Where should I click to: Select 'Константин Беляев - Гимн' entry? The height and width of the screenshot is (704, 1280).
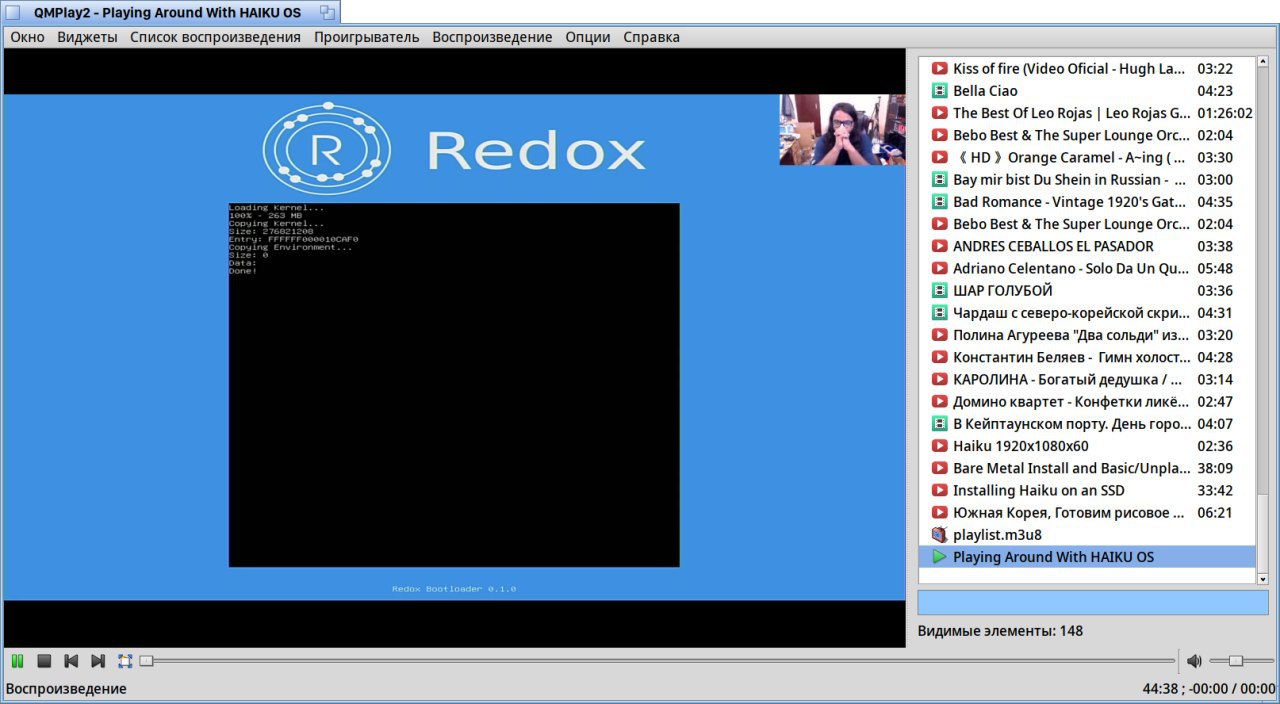1087,357
